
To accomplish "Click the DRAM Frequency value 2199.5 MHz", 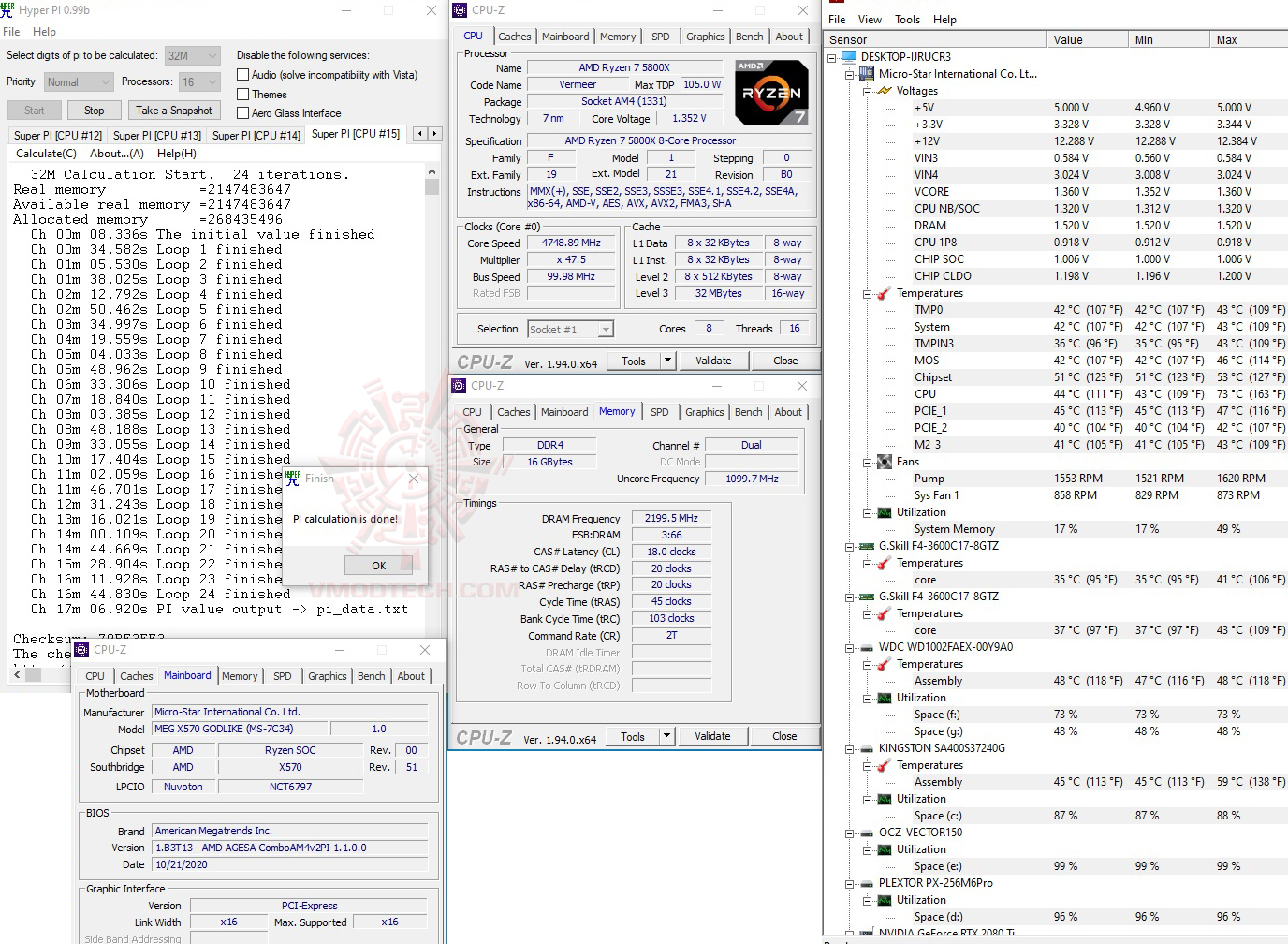I will pos(671,519).
